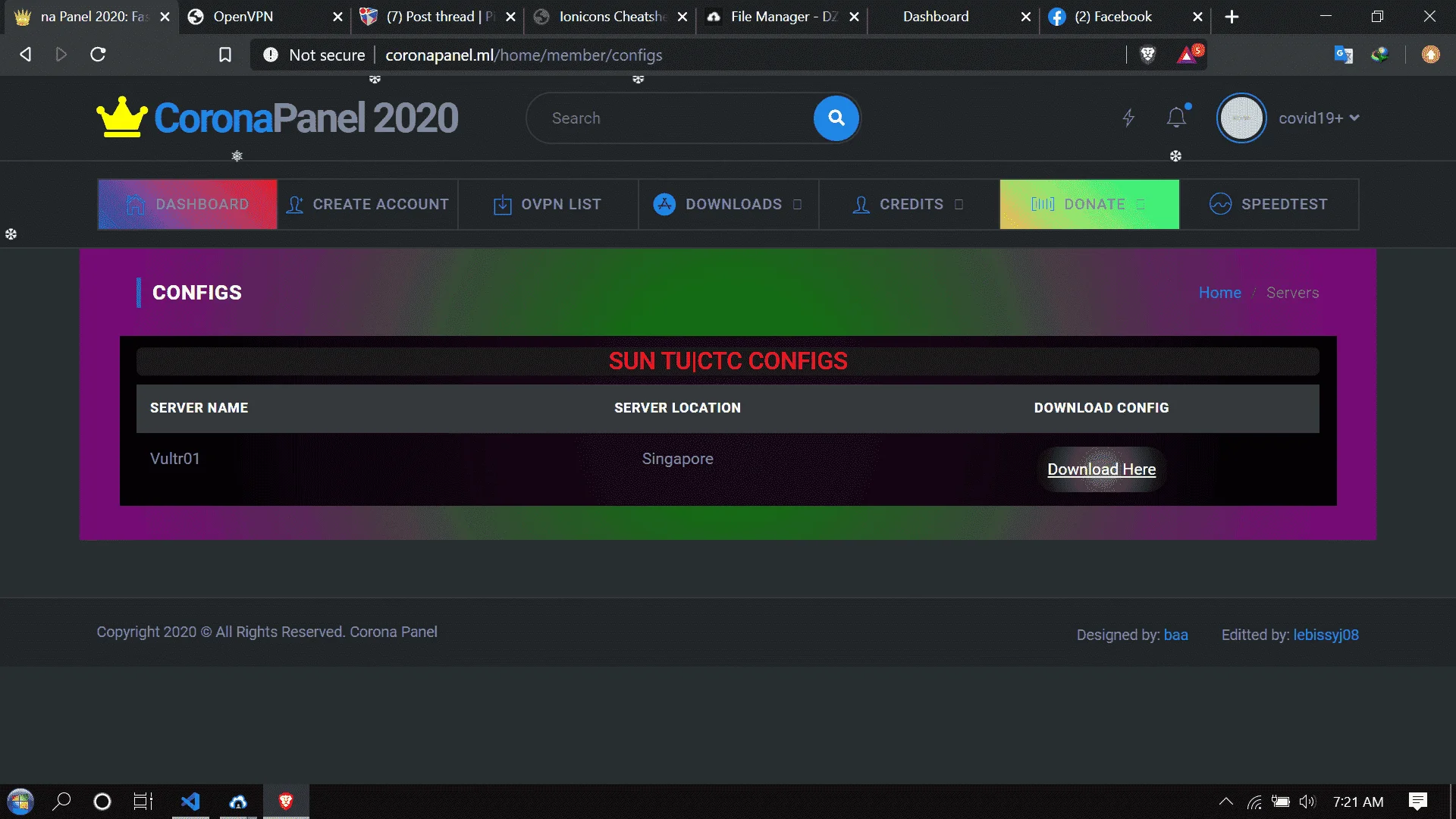Open the Speedtest menu item

tap(1269, 204)
